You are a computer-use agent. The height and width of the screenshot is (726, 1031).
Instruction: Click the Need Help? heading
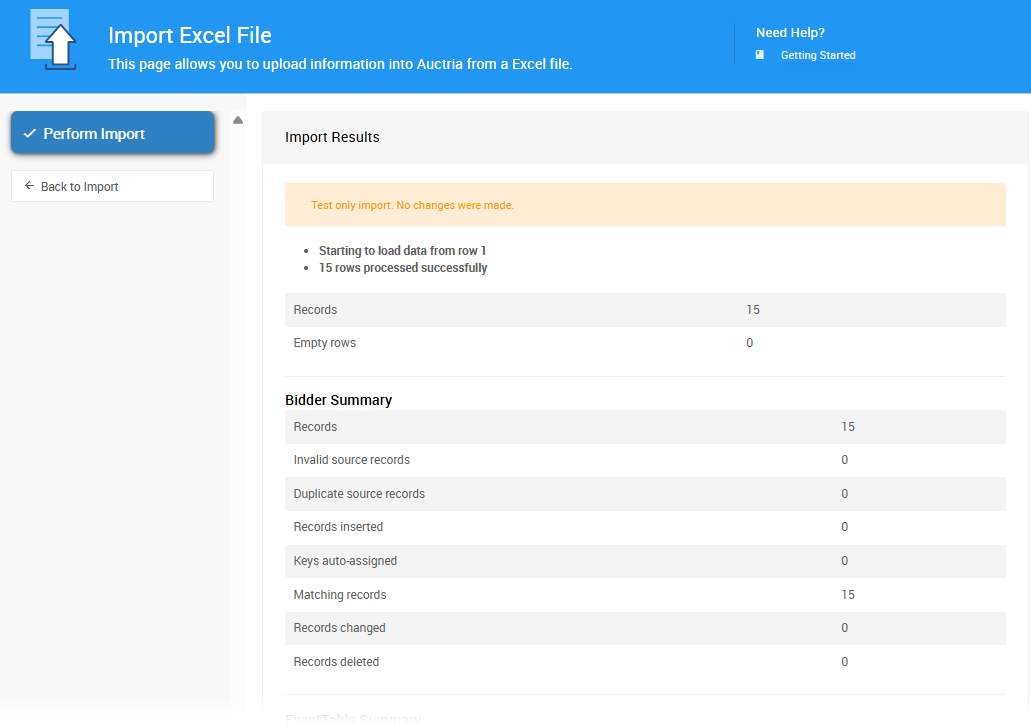[791, 32]
